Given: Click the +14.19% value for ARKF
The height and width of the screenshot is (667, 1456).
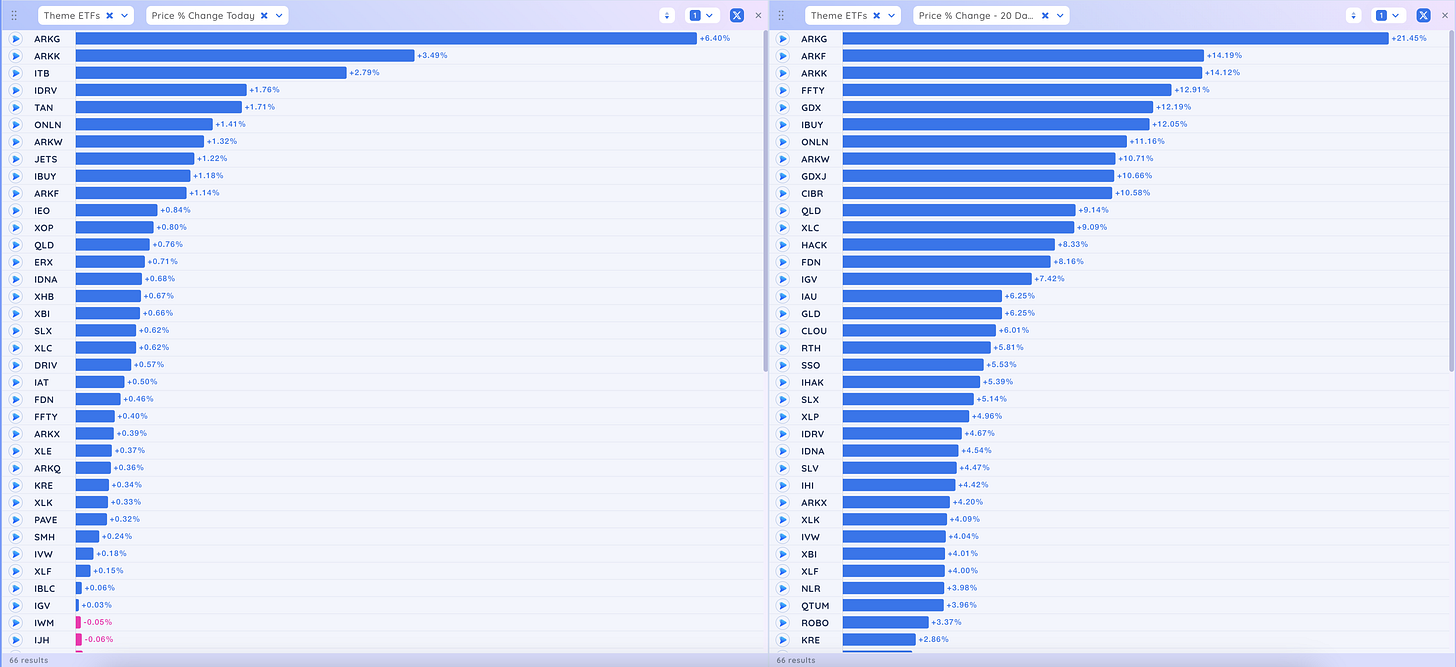Looking at the screenshot, I should tap(1225, 56).
